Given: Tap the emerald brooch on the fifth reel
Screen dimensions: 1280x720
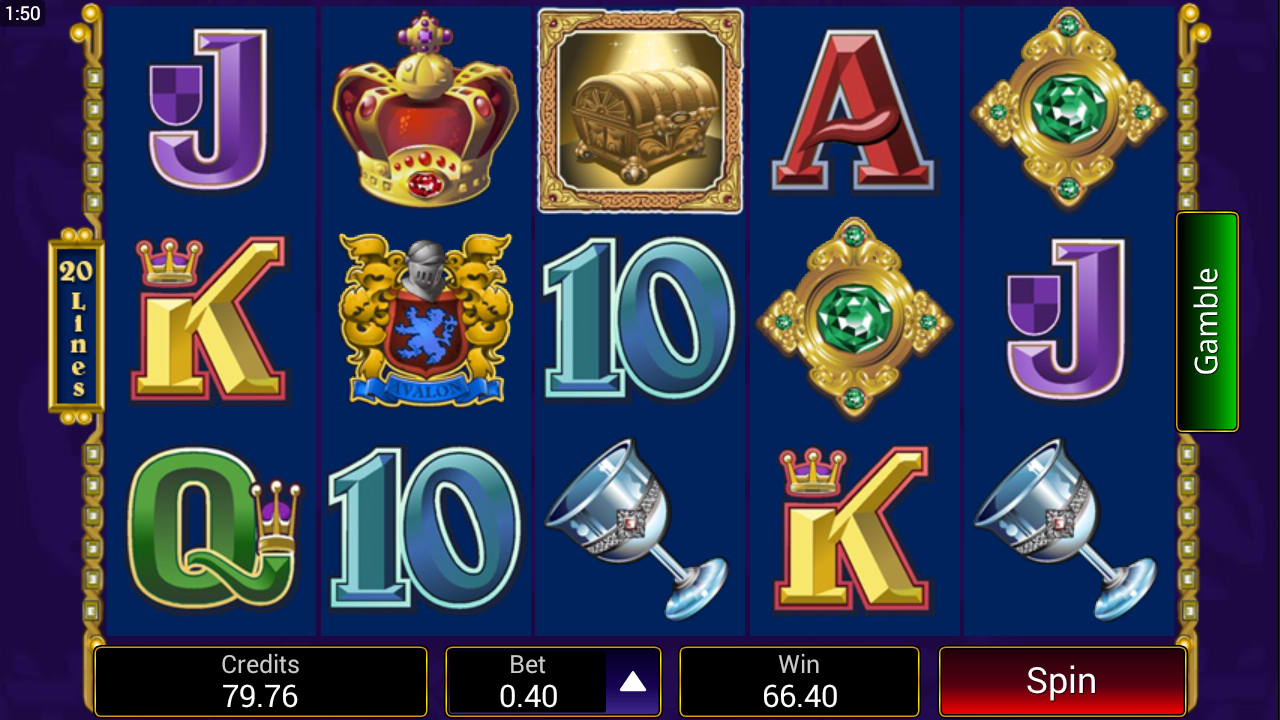Looking at the screenshot, I should (x=1069, y=108).
